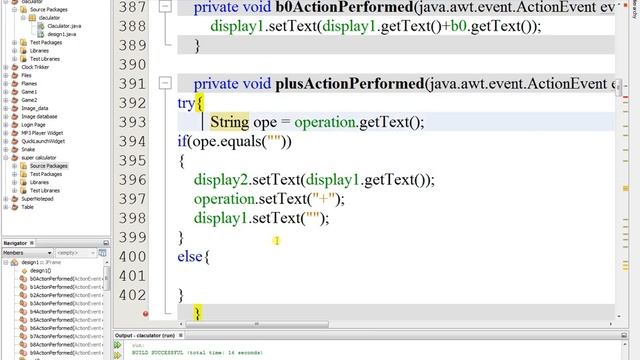Open the <empty> filter dropdown in Navigator
This screenshot has height=360, width=640.
75,253
